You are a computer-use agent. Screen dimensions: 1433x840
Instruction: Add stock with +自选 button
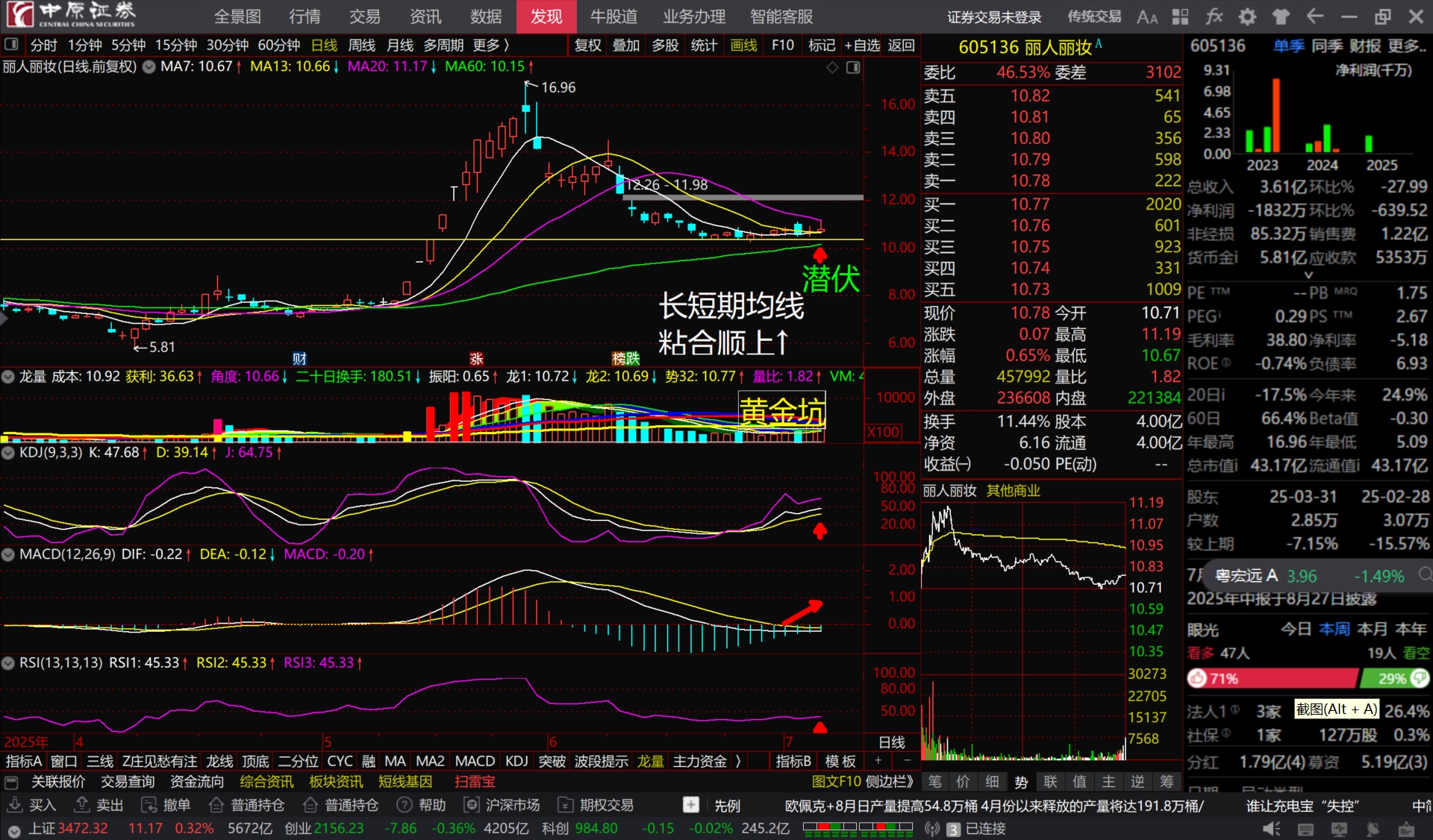(862, 46)
